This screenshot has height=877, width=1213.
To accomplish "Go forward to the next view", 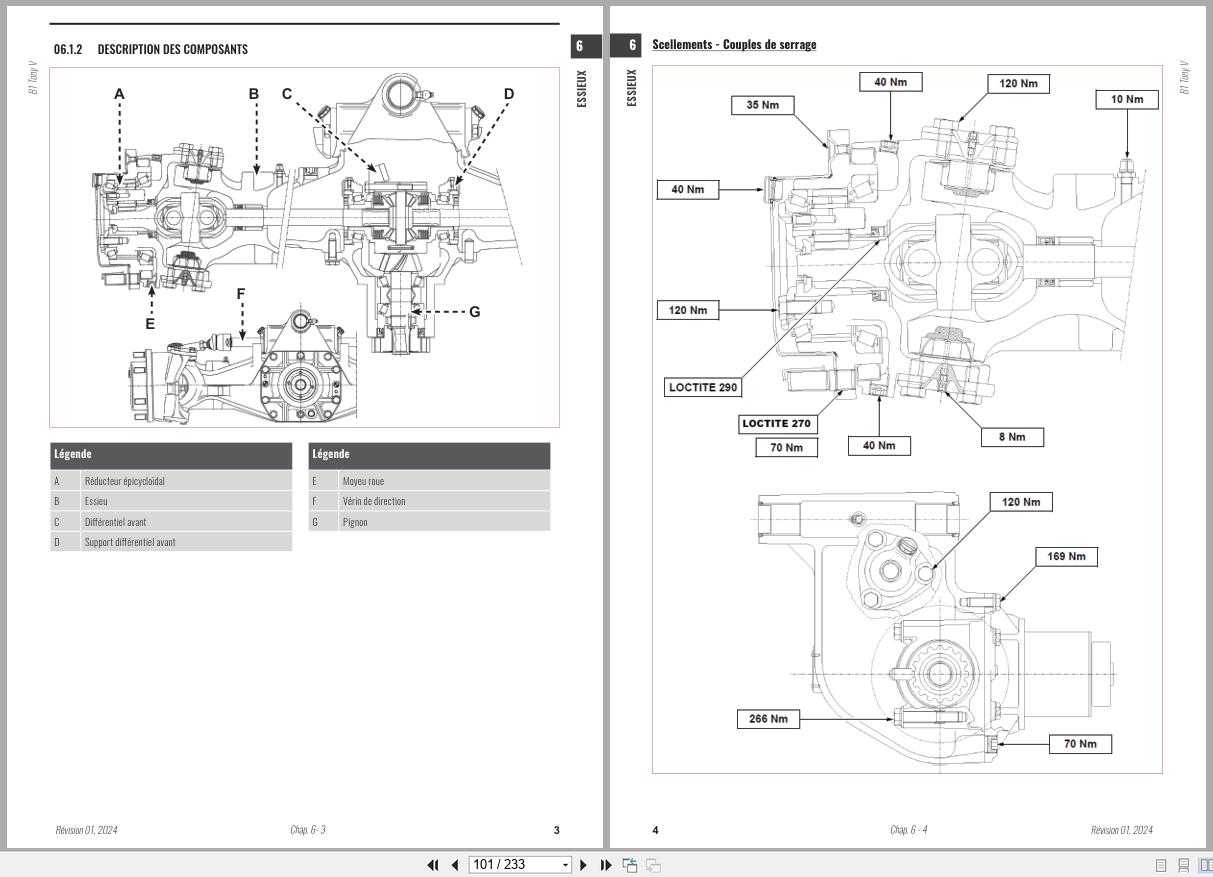I will [x=652, y=864].
